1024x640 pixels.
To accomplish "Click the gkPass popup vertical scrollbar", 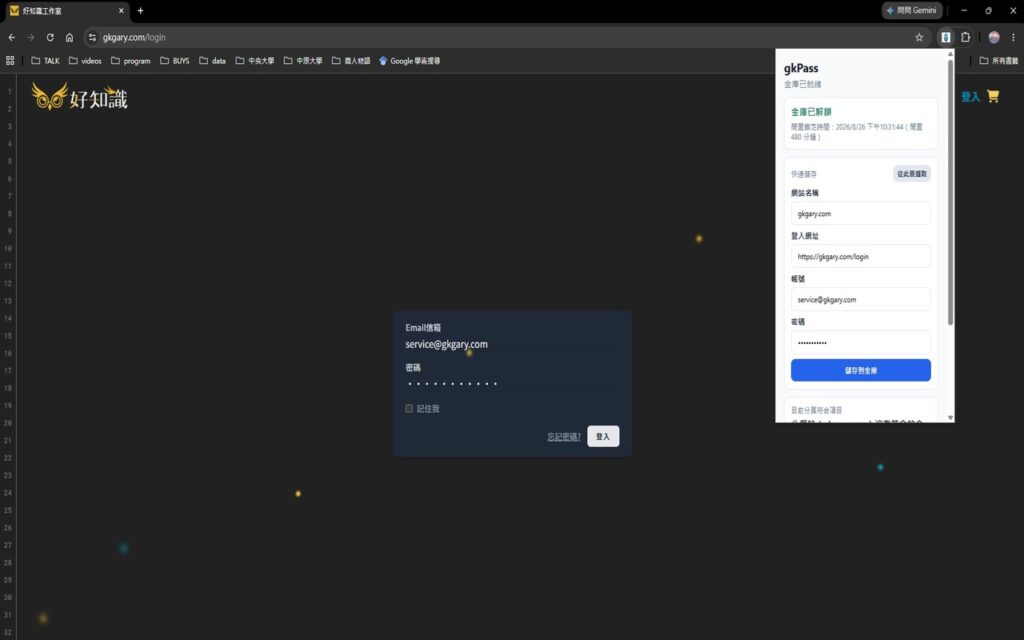I will pyautogui.click(x=950, y=191).
